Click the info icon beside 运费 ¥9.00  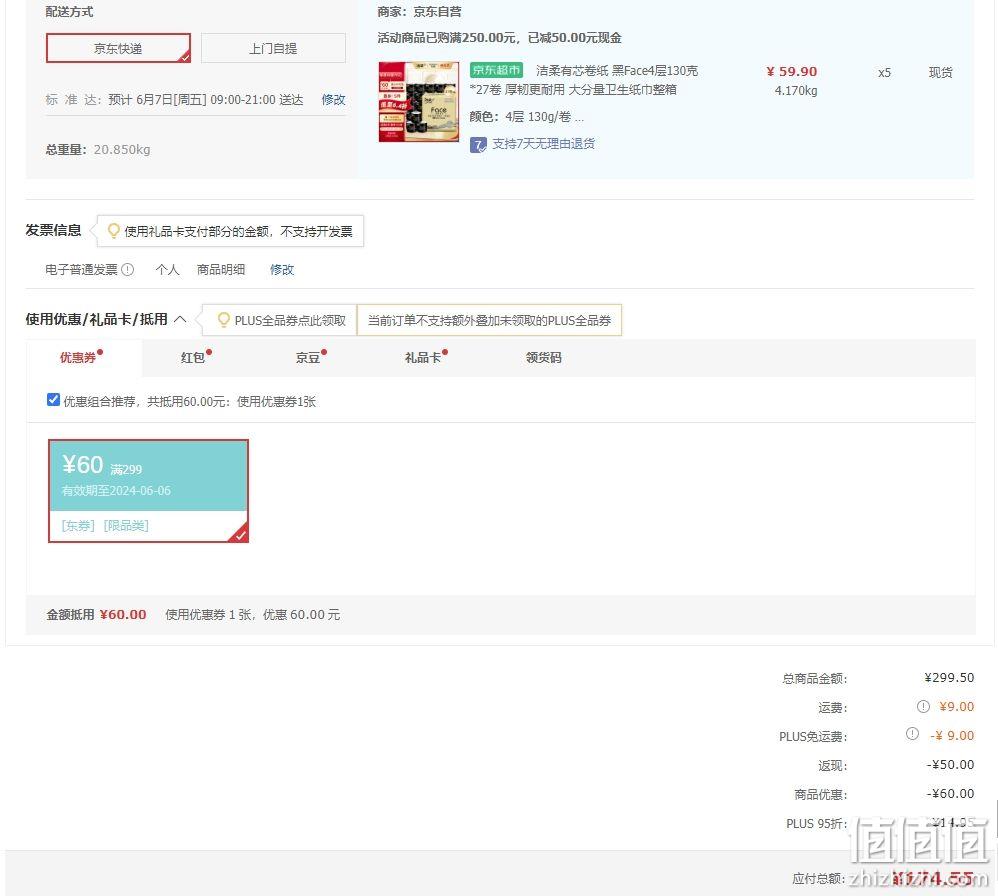tap(923, 706)
